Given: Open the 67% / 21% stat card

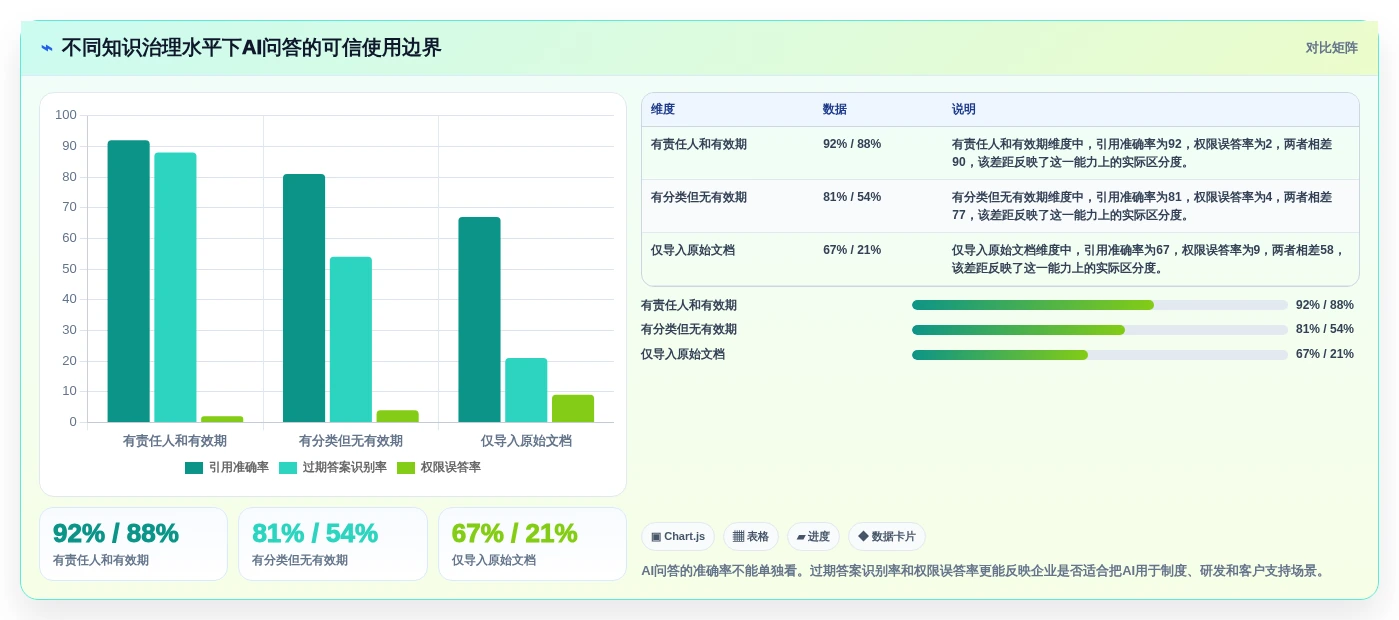Looking at the screenshot, I should coord(532,544).
